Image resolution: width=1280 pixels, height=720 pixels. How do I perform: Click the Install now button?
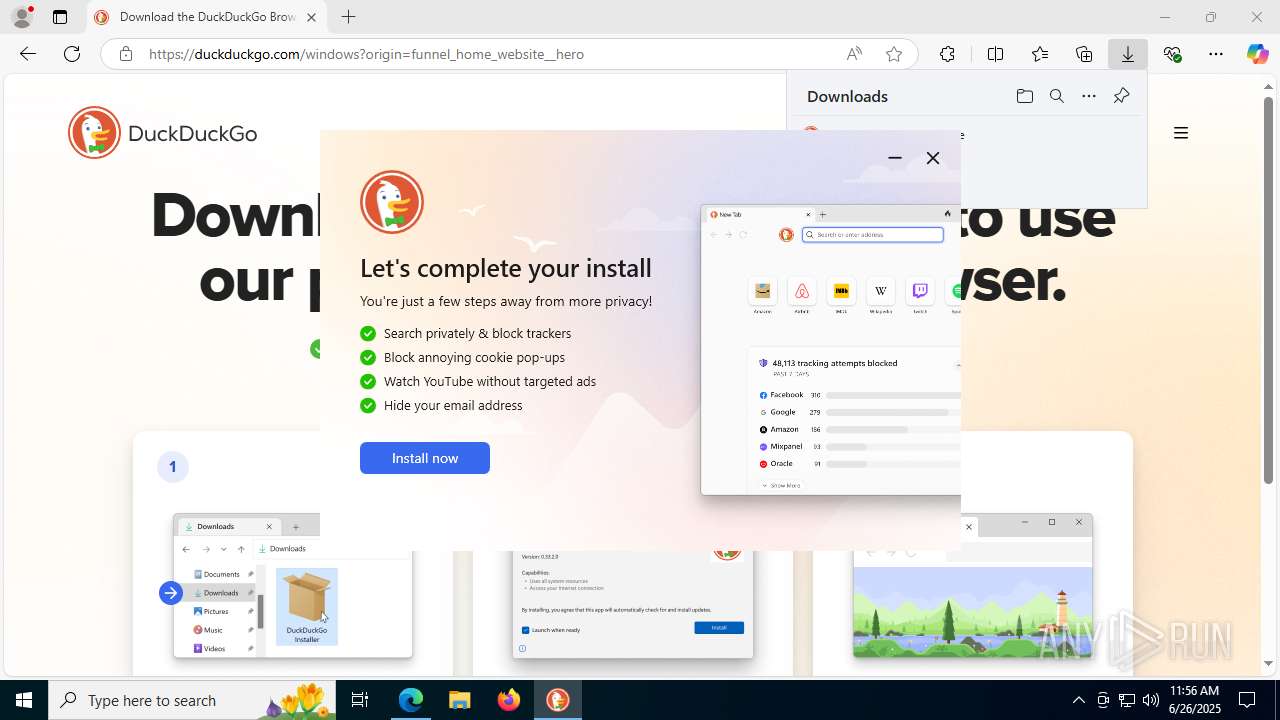pos(425,458)
